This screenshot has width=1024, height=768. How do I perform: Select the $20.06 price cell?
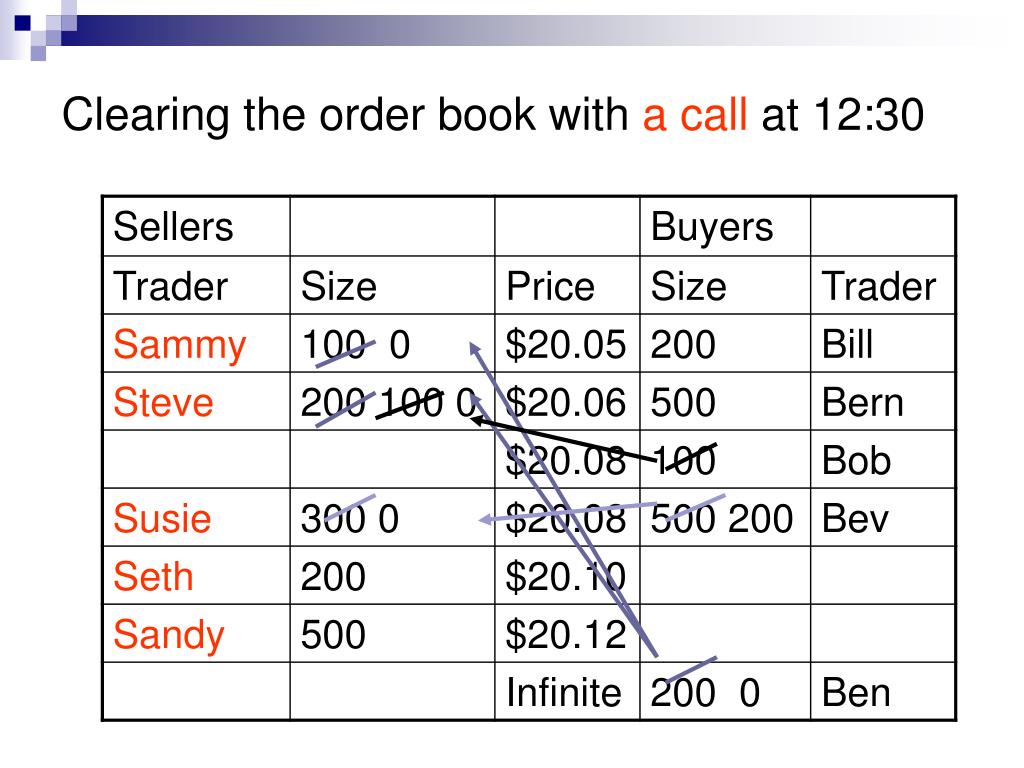[x=567, y=402]
